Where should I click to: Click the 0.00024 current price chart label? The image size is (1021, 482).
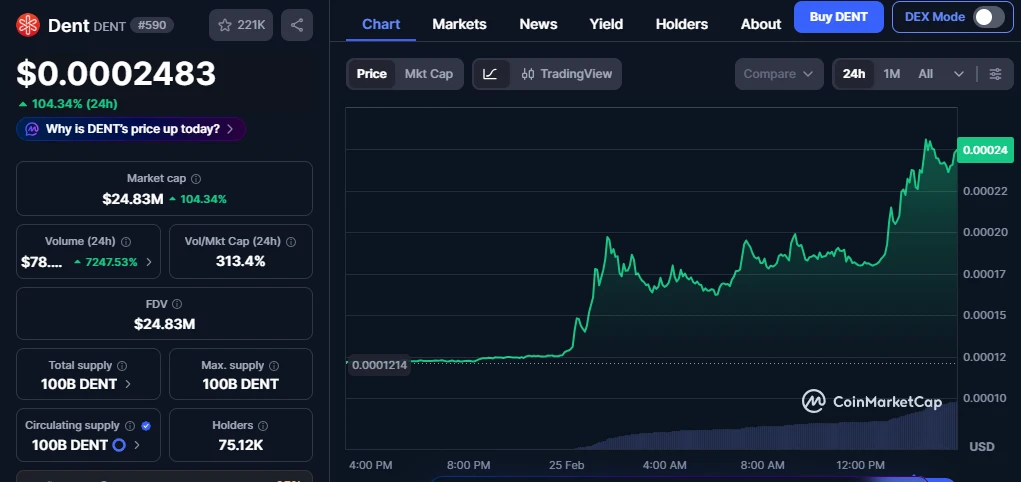pos(985,150)
